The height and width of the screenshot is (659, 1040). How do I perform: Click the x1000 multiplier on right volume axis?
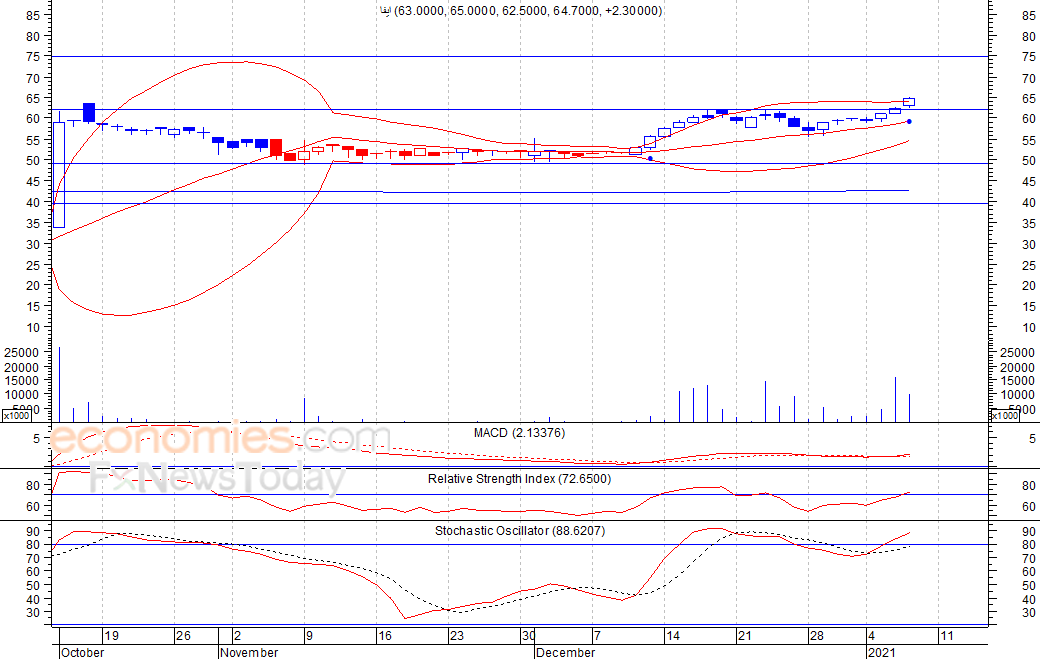(1004, 416)
